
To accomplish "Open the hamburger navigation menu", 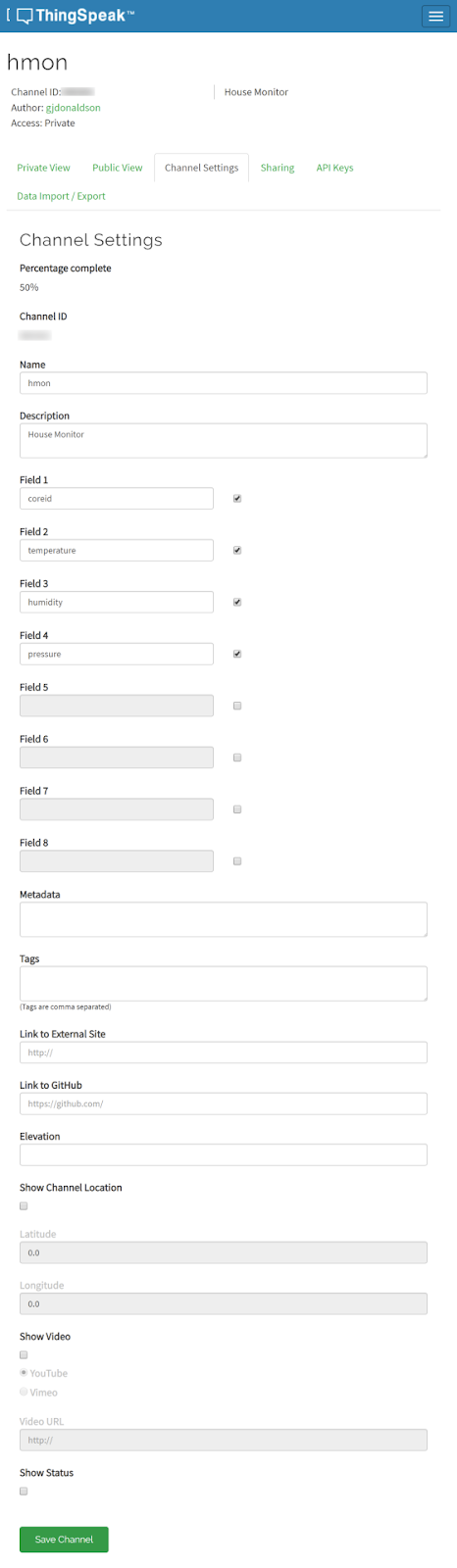I will pos(435,17).
